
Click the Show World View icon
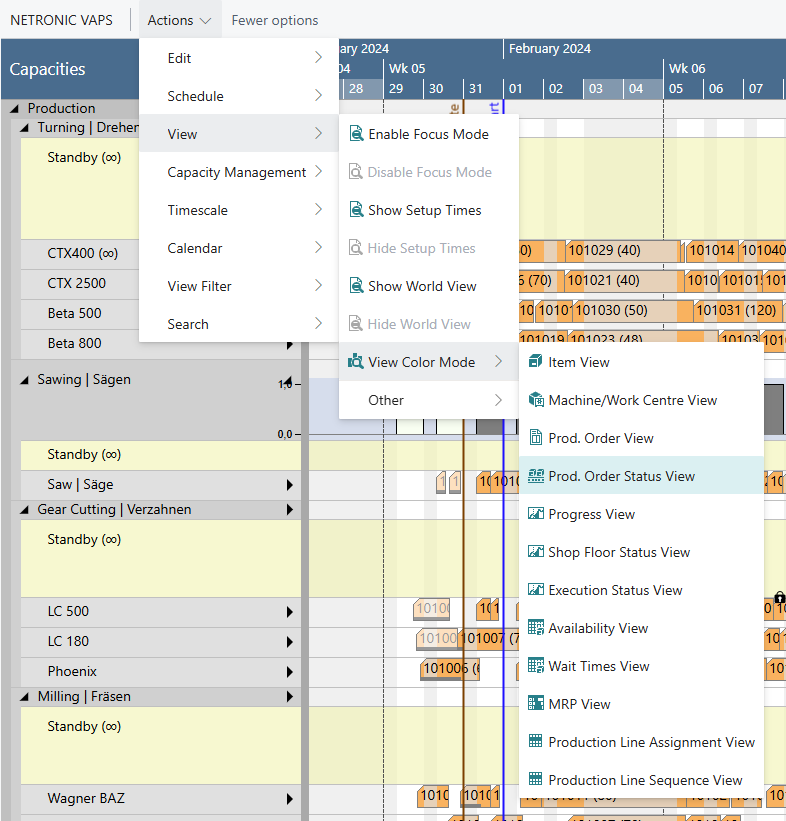coord(356,286)
